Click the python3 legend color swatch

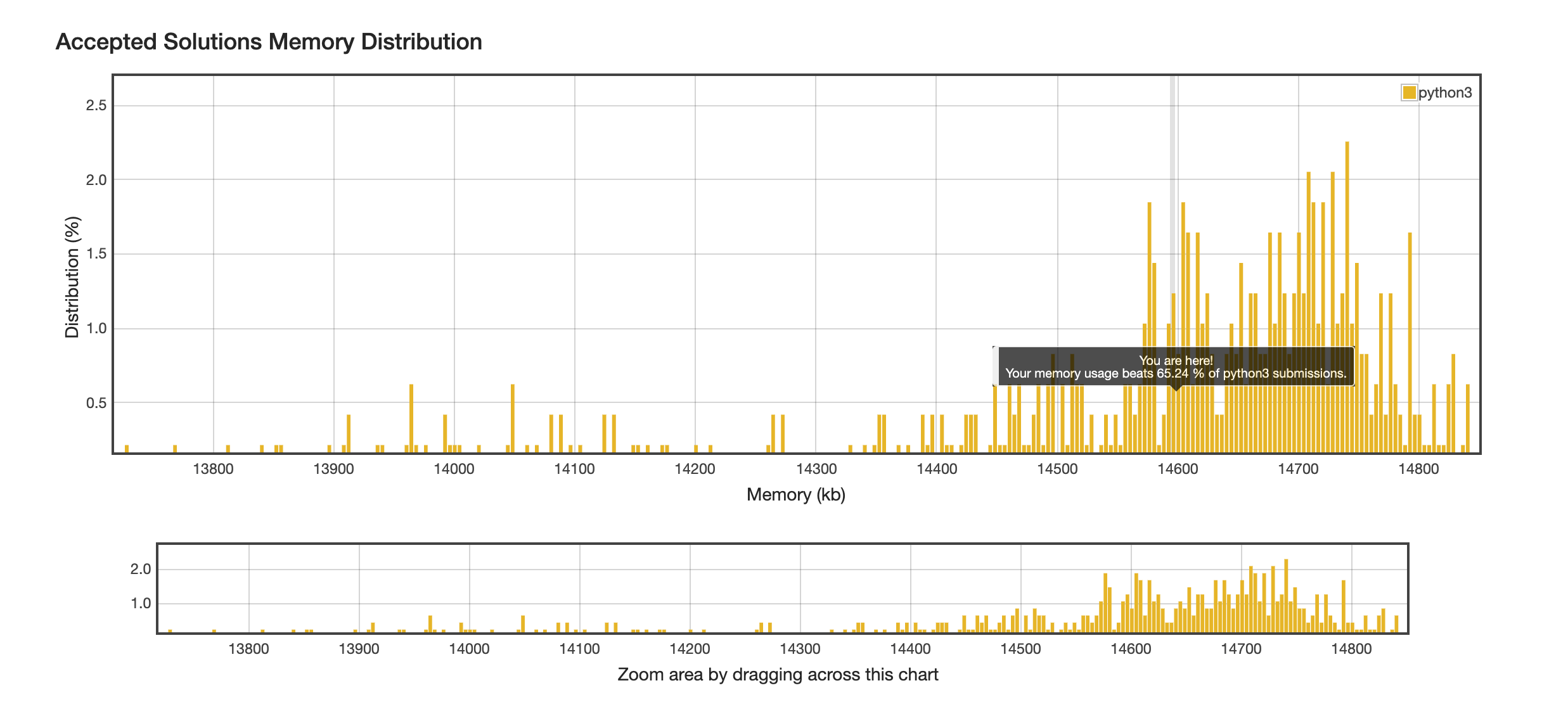click(x=1409, y=93)
